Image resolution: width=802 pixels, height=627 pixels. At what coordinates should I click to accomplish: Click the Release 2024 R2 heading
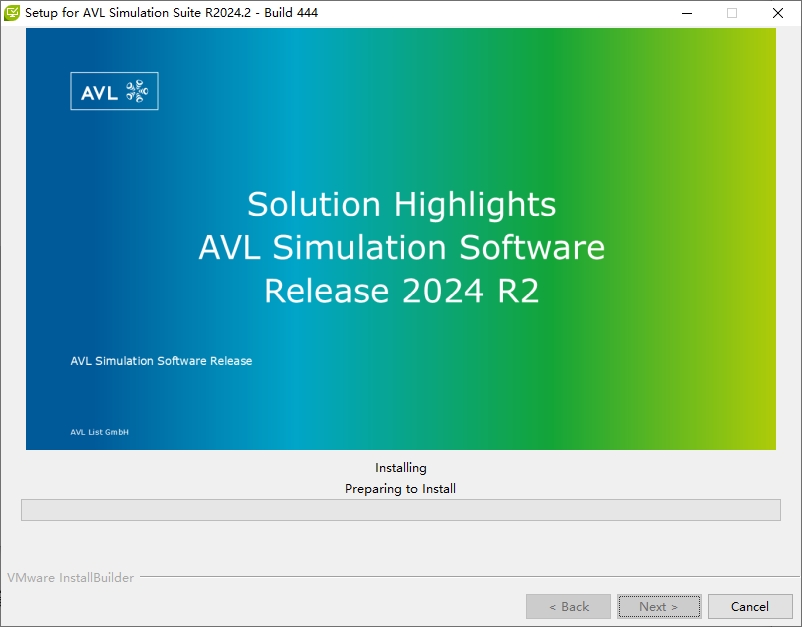pos(401,291)
